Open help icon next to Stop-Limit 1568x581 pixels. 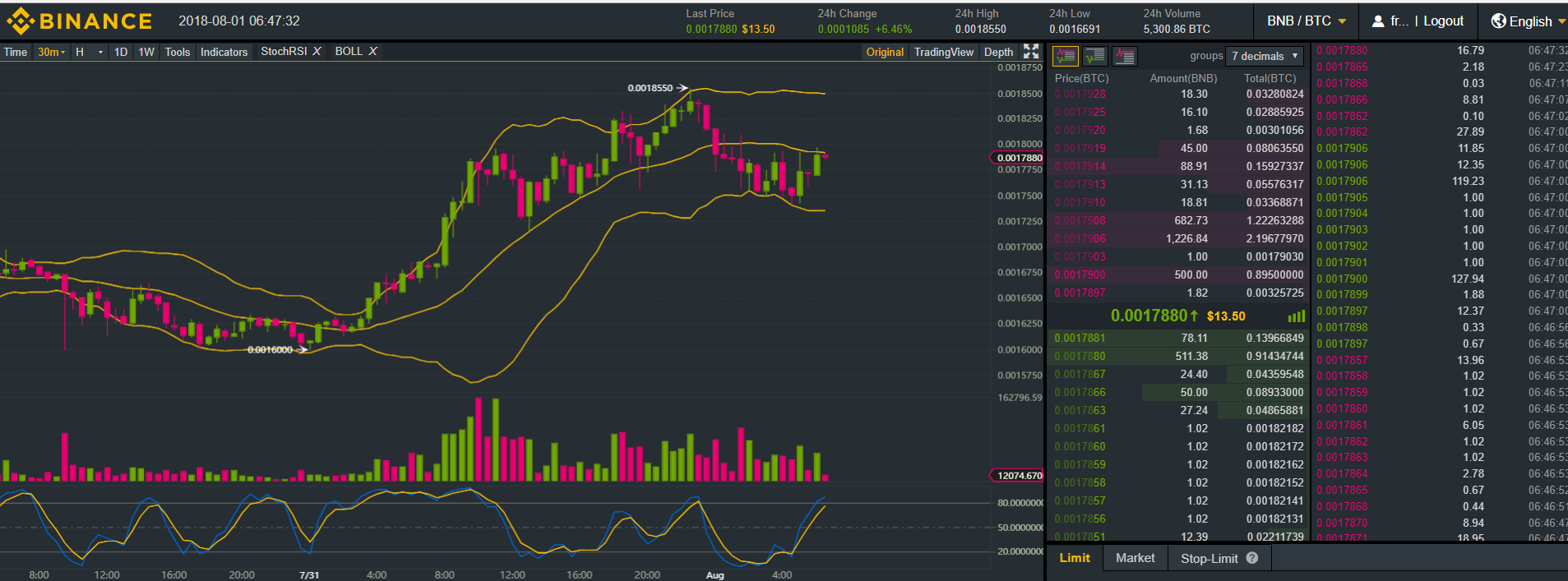1251,558
